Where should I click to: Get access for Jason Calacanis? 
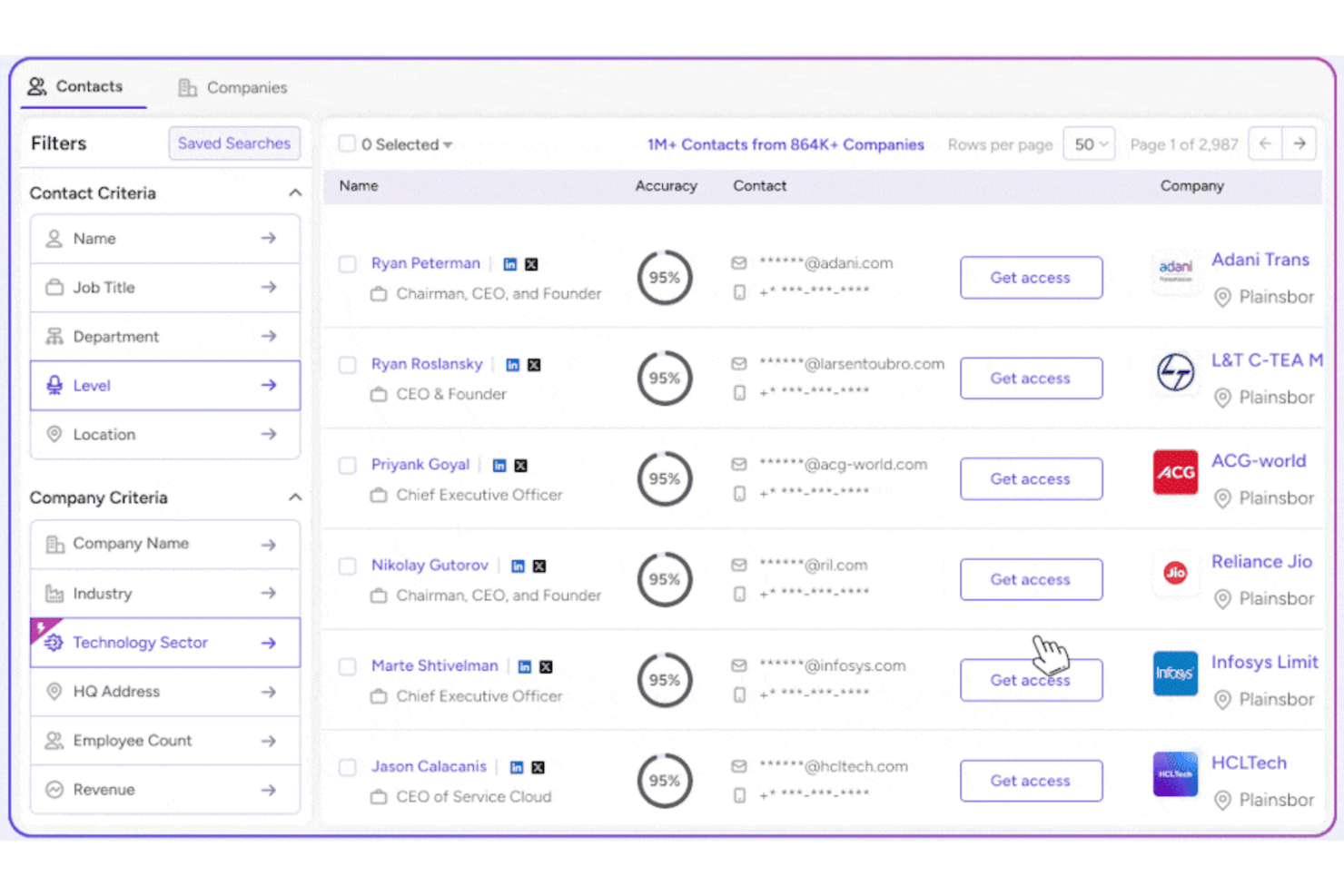(x=1031, y=782)
